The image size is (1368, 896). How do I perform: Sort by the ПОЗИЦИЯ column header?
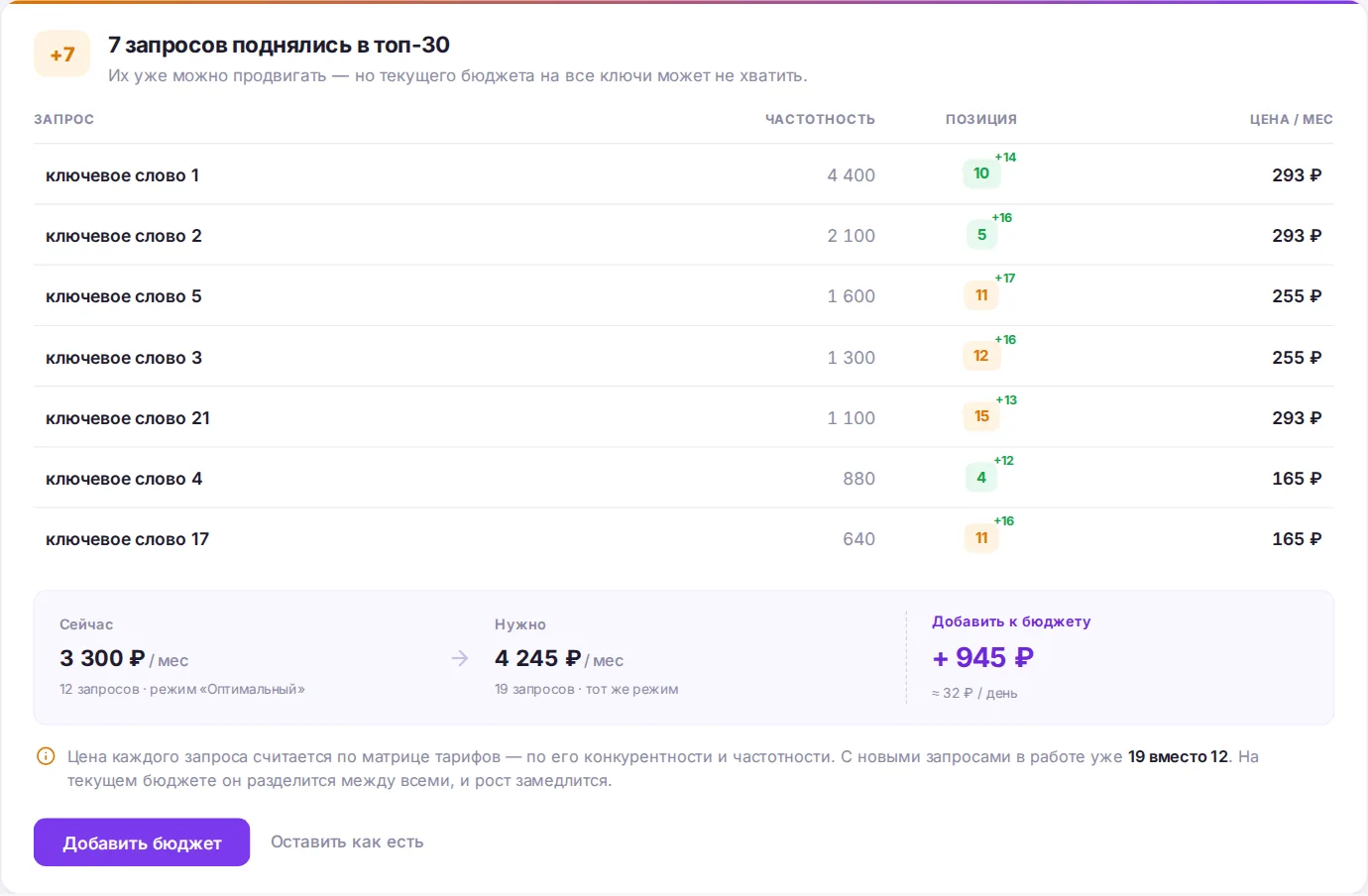pyautogui.click(x=981, y=119)
